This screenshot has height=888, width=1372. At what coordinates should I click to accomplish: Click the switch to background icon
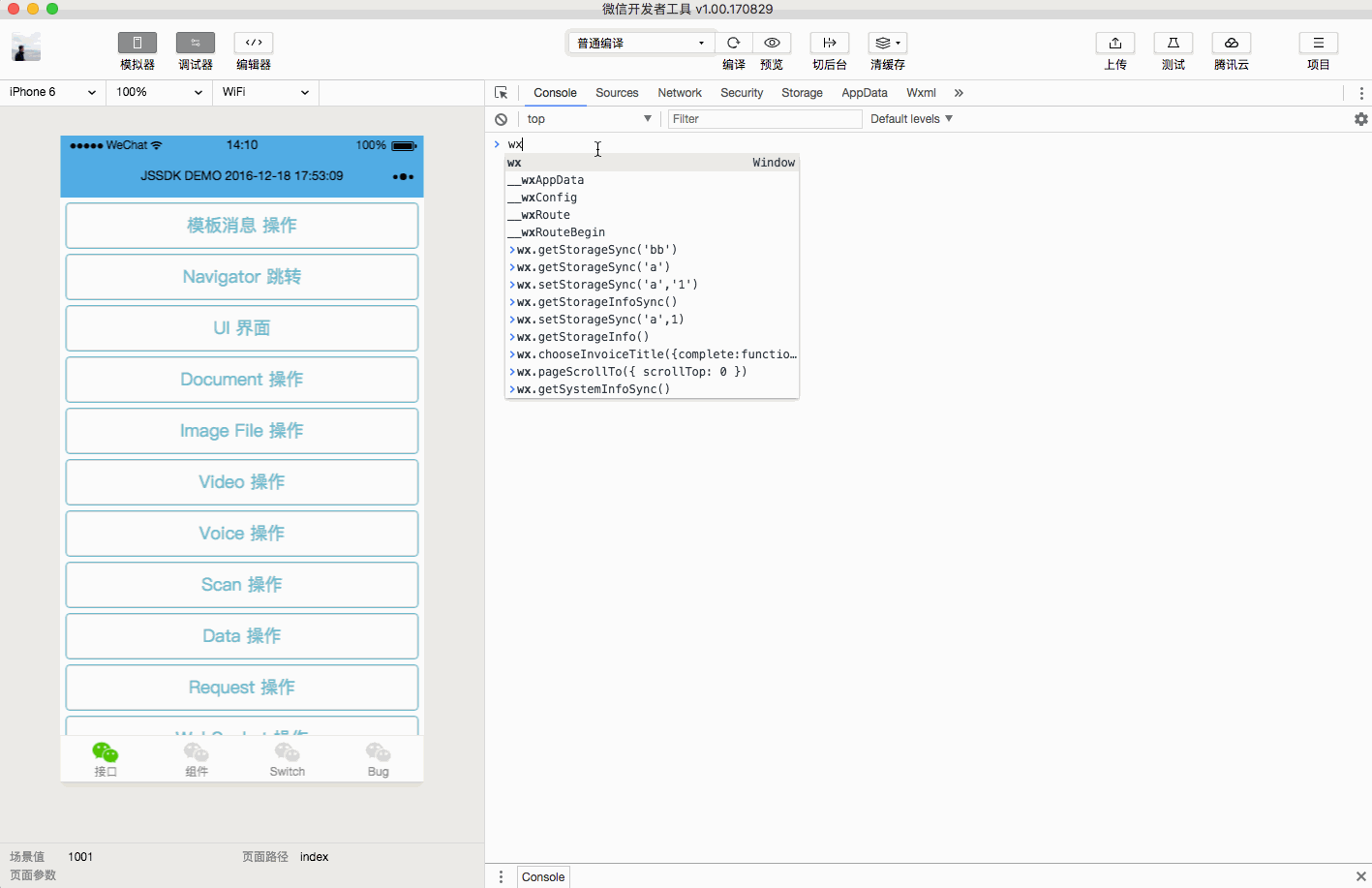pos(829,43)
